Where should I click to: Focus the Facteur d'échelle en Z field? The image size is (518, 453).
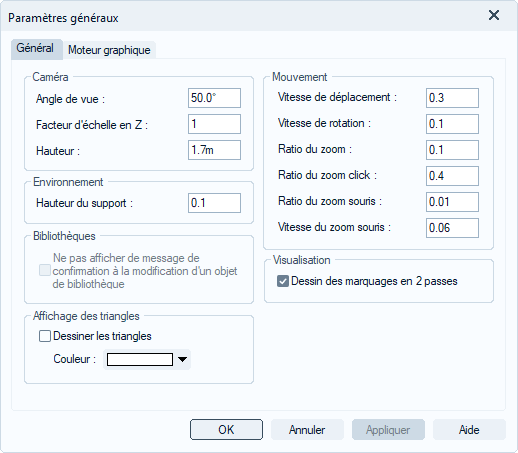click(214, 124)
